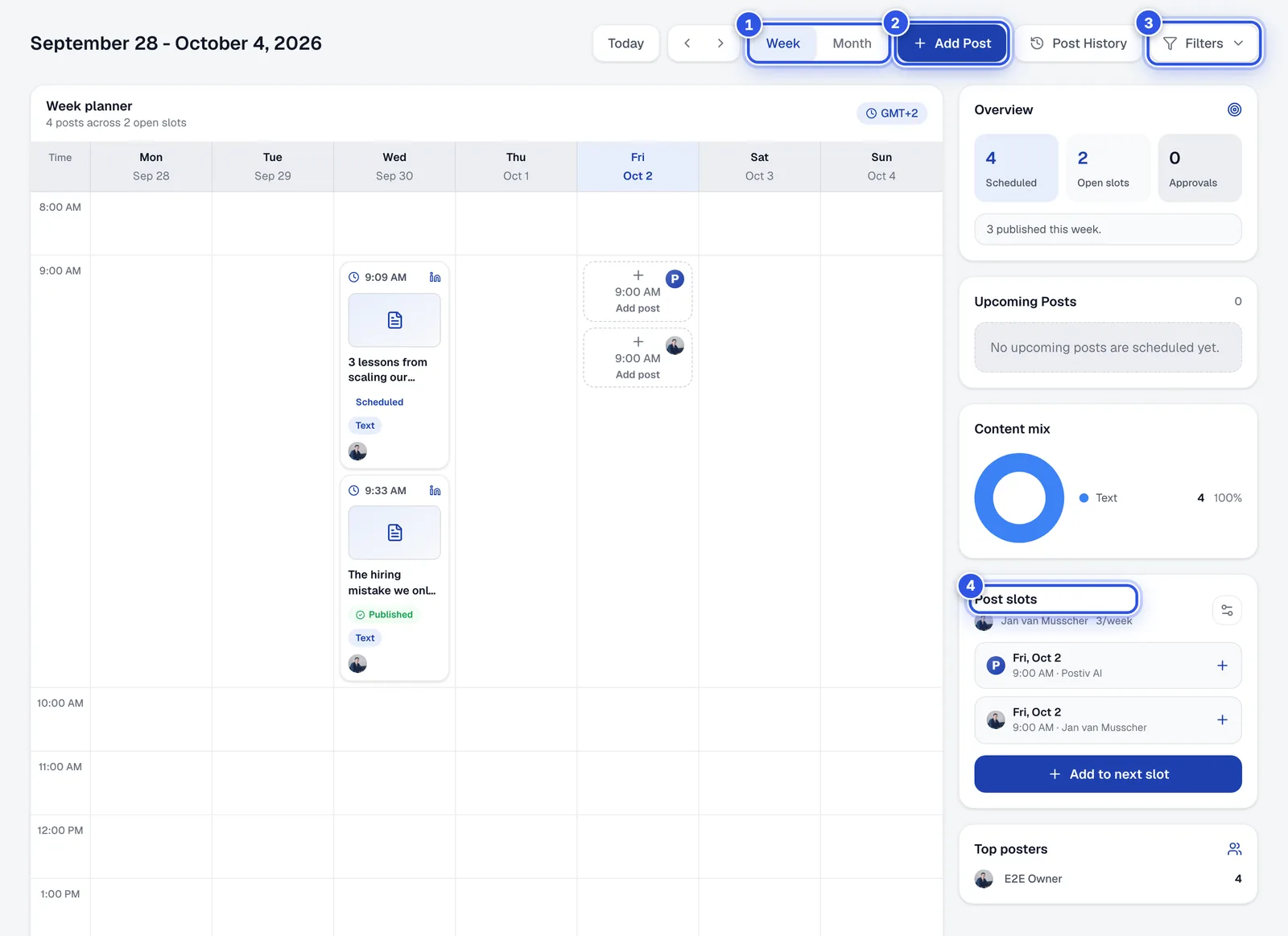Click the GMT+2 timezone badge

pos(892,113)
